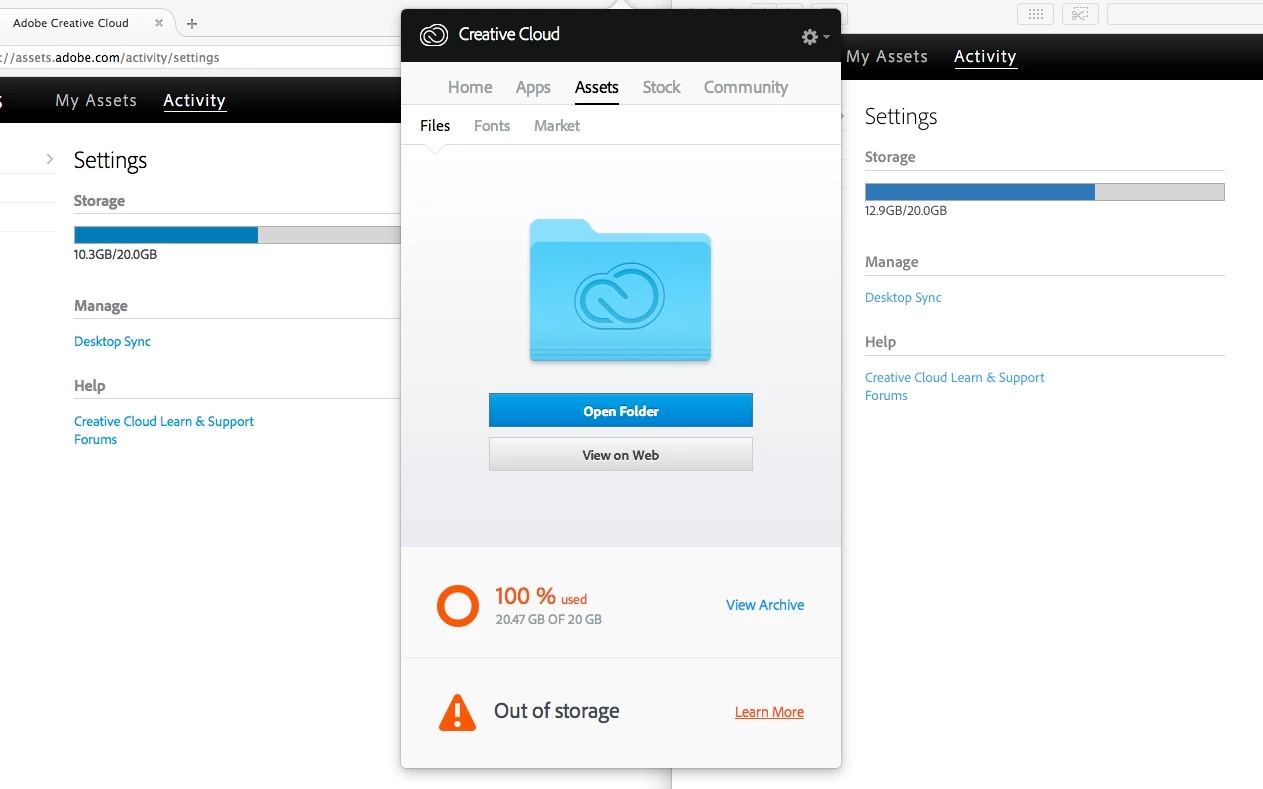1263x789 pixels.
Task: Open the gear settings menu
Action: pos(815,37)
